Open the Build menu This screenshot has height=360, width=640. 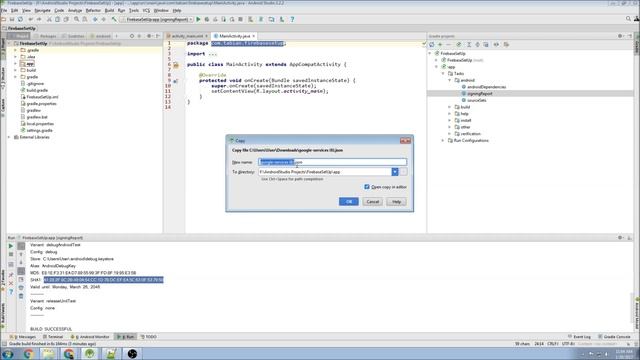(109, 10)
